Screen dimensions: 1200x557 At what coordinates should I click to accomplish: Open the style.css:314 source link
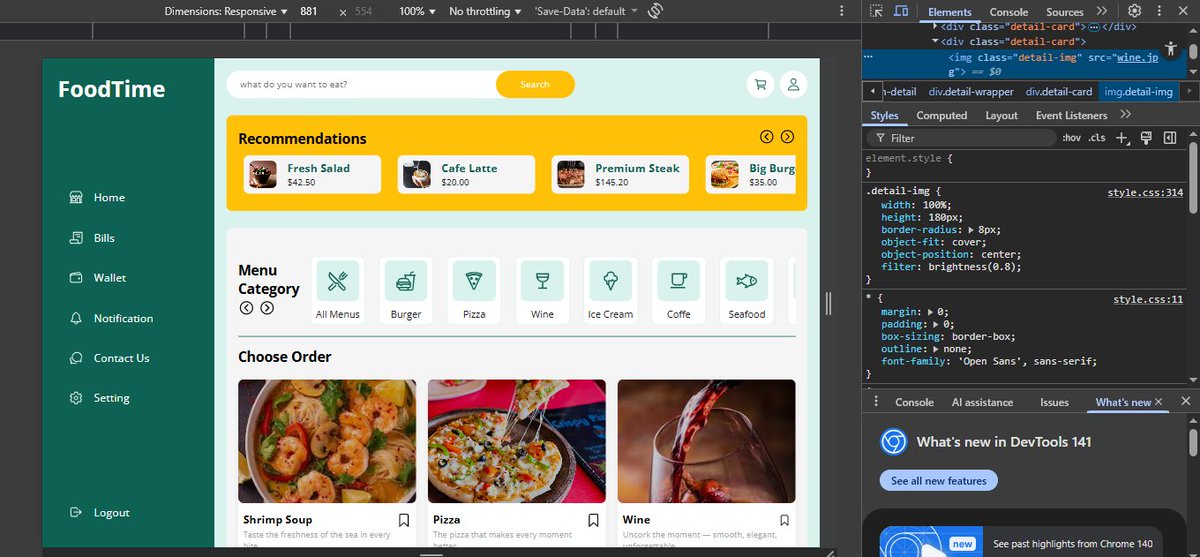click(x=1145, y=193)
